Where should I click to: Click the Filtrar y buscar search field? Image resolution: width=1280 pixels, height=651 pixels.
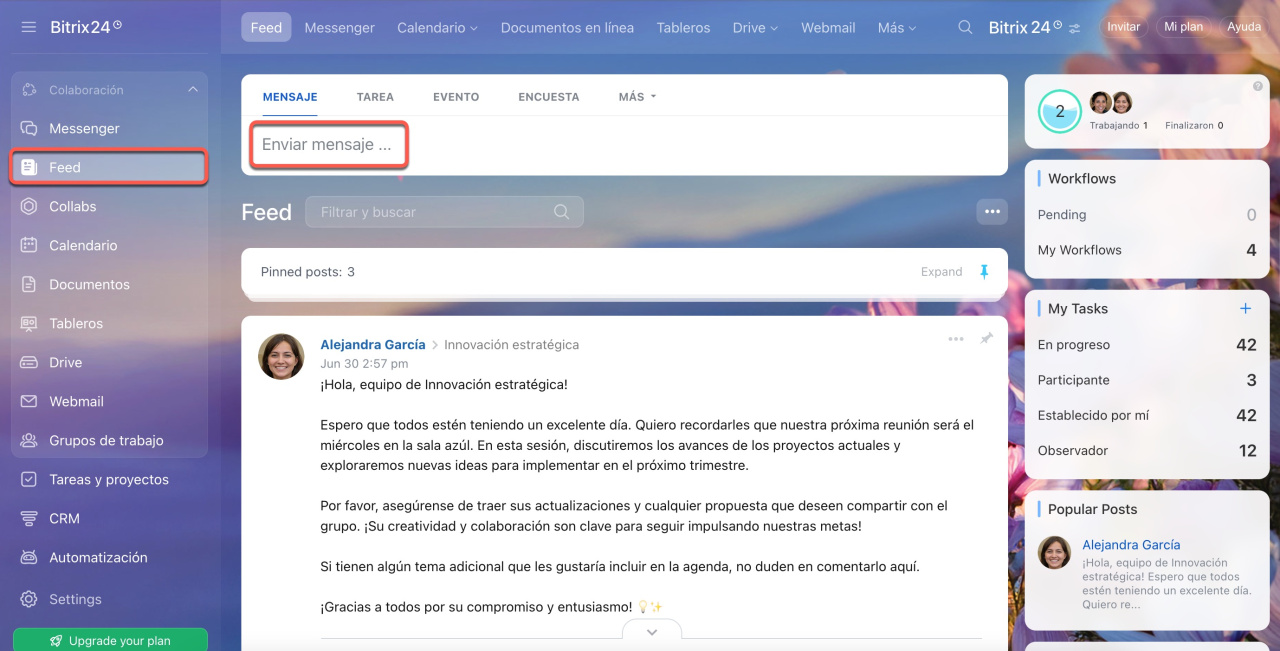click(444, 212)
